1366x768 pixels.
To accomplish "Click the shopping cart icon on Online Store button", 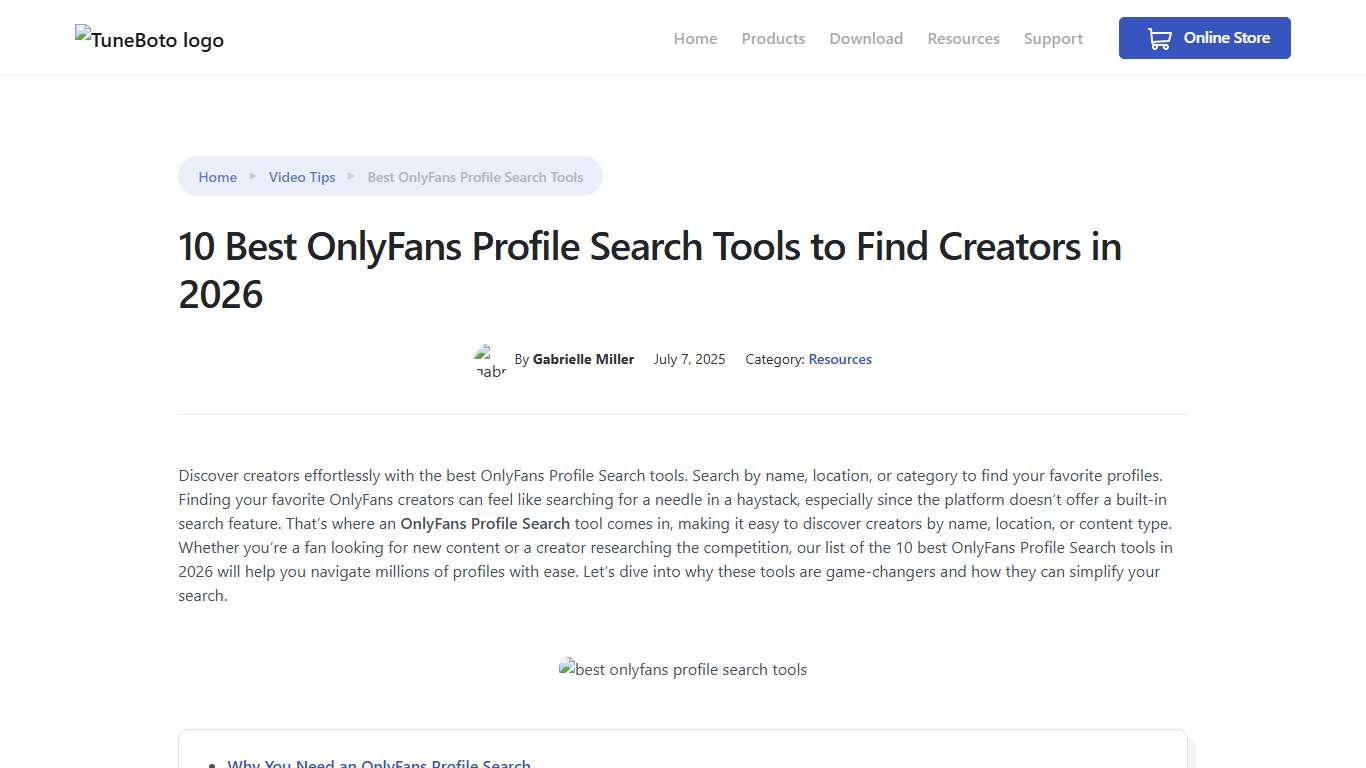I will (x=1159, y=38).
